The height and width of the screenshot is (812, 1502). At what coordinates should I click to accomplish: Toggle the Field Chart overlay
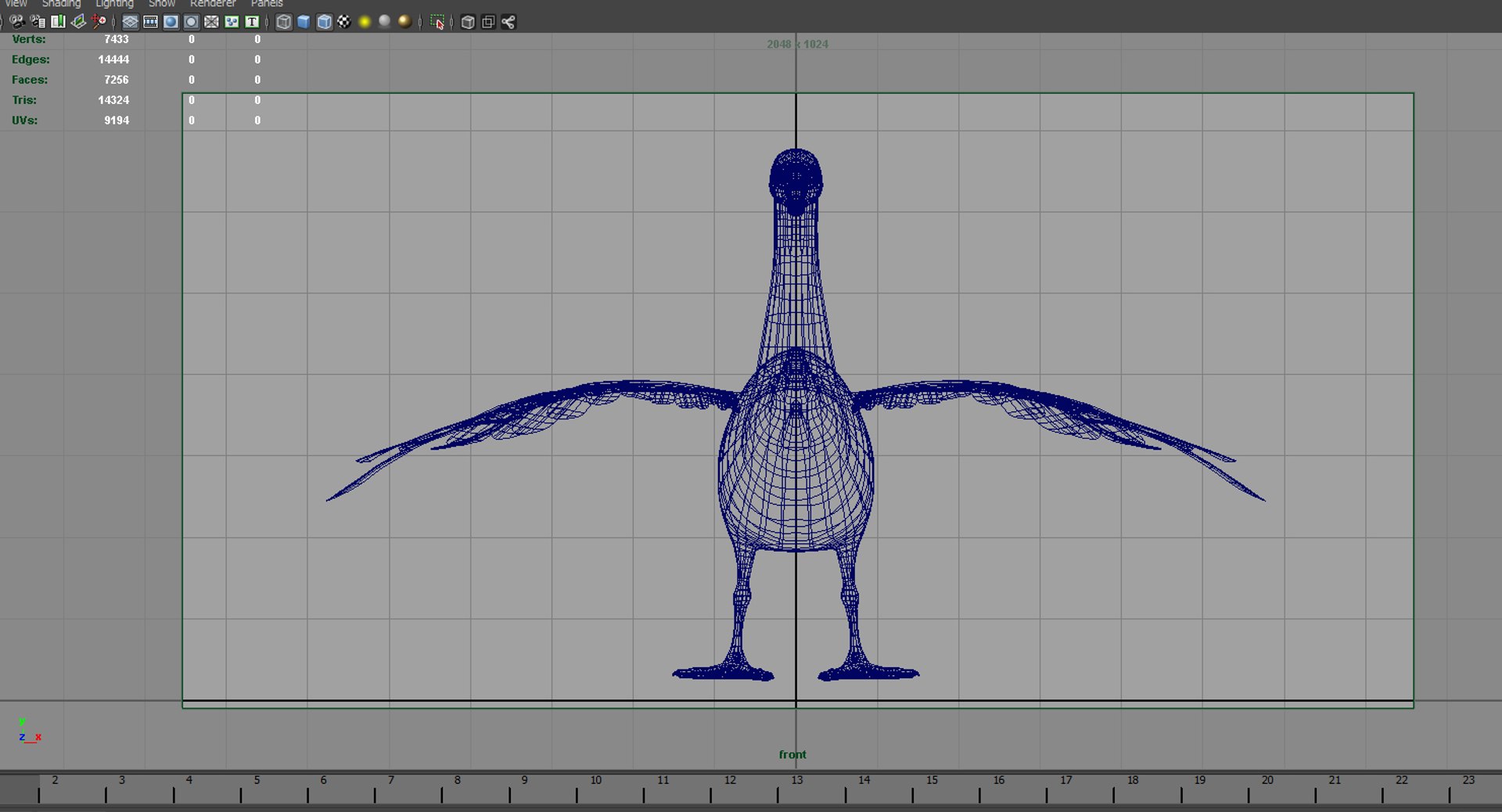click(x=211, y=22)
